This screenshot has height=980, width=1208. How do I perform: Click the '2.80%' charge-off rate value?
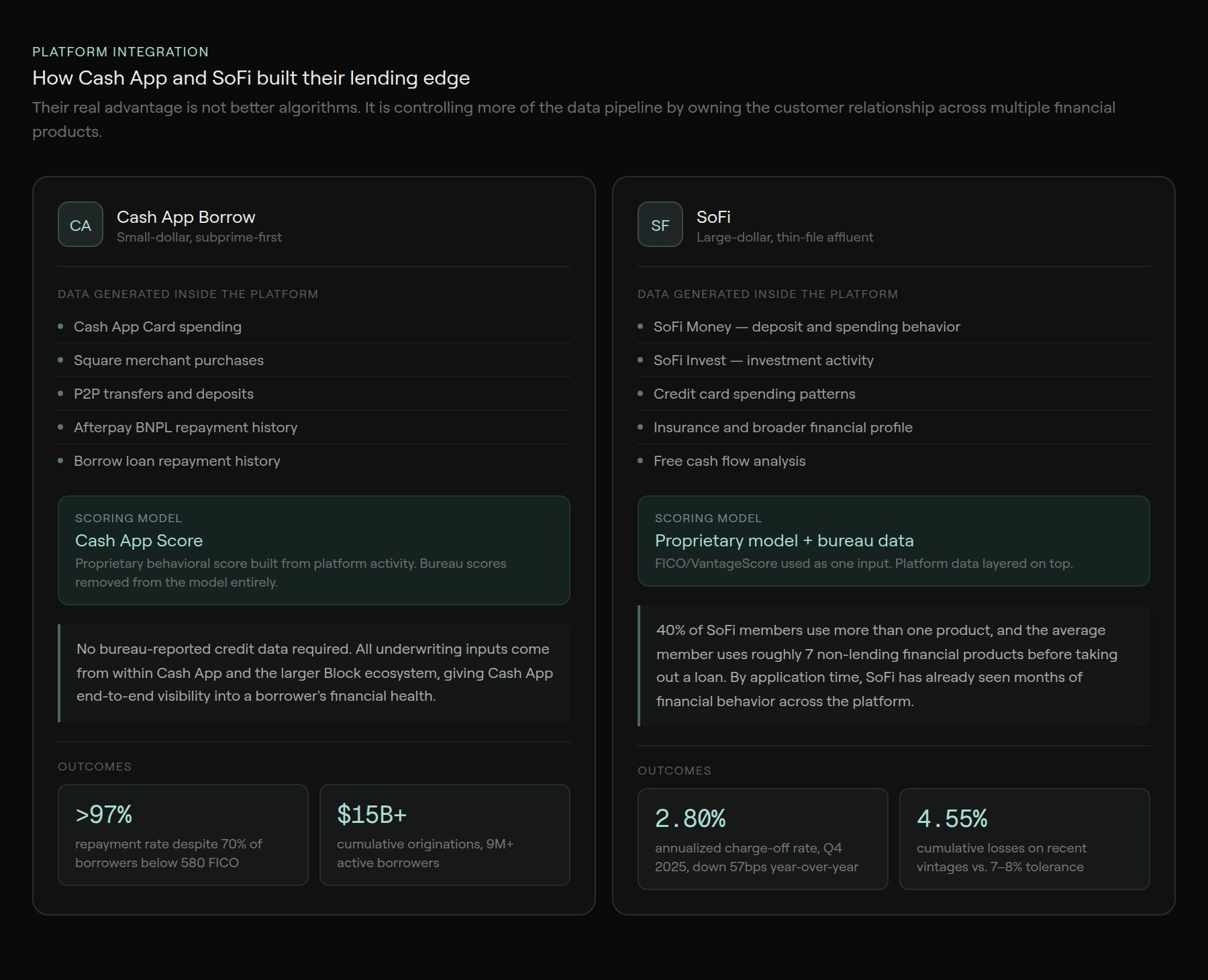click(x=690, y=818)
